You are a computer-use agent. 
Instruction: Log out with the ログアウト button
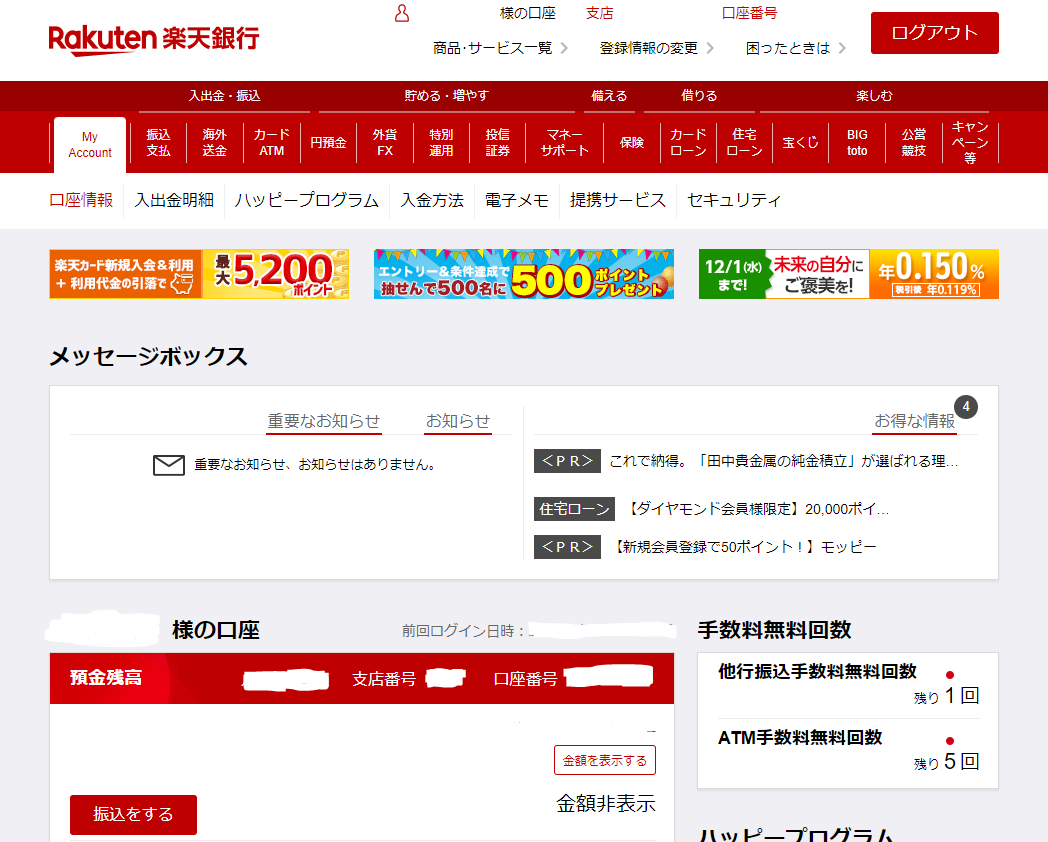pos(934,33)
